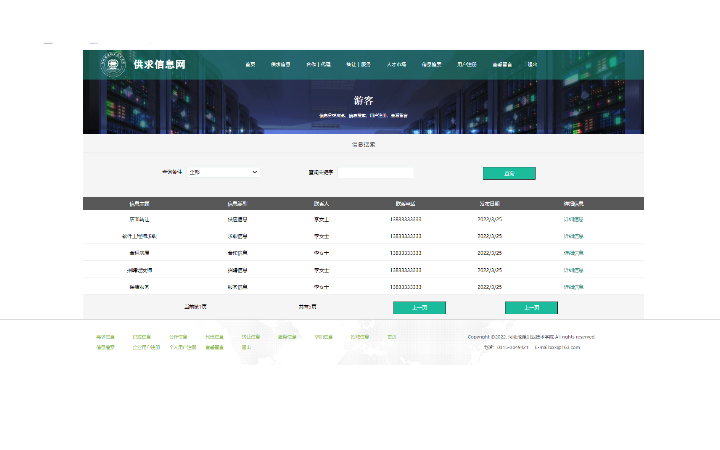Expand the category dropdown showing 全部

pyautogui.click(x=223, y=172)
